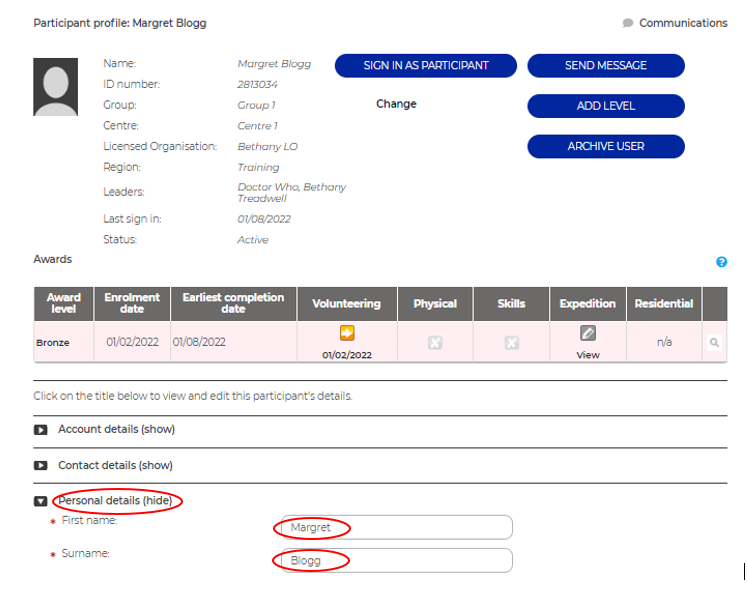Click the magnifier icon in Bronze row
747x589 pixels.
tap(714, 342)
